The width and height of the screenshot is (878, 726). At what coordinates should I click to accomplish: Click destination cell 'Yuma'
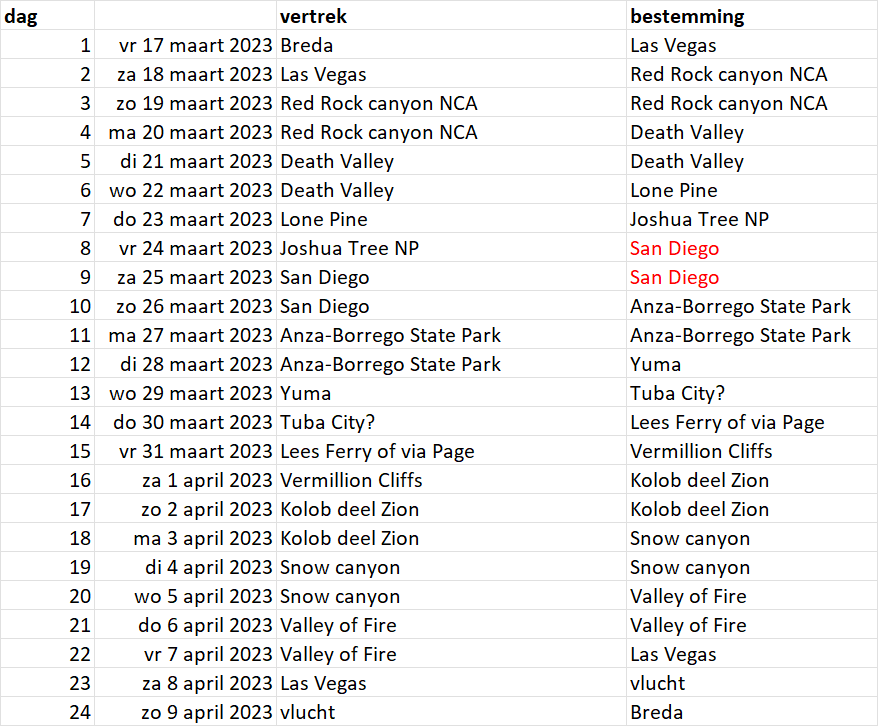click(x=655, y=364)
